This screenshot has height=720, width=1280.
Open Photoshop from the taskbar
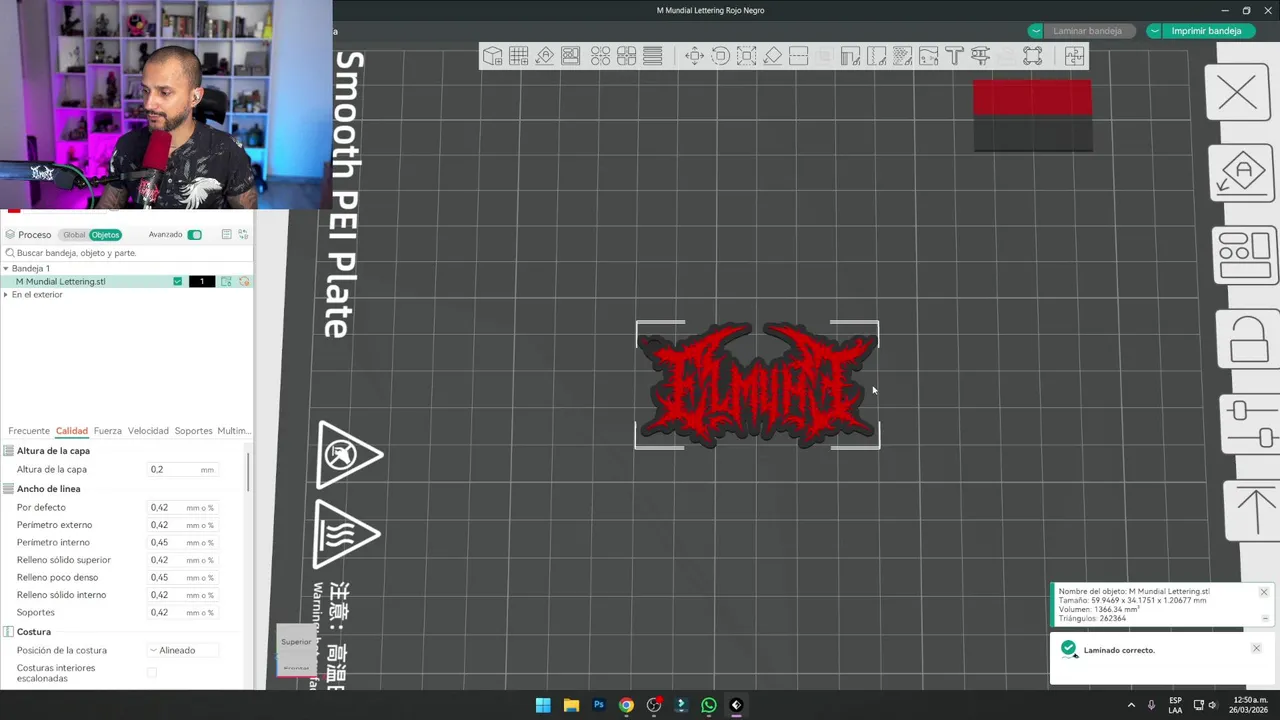coord(599,705)
